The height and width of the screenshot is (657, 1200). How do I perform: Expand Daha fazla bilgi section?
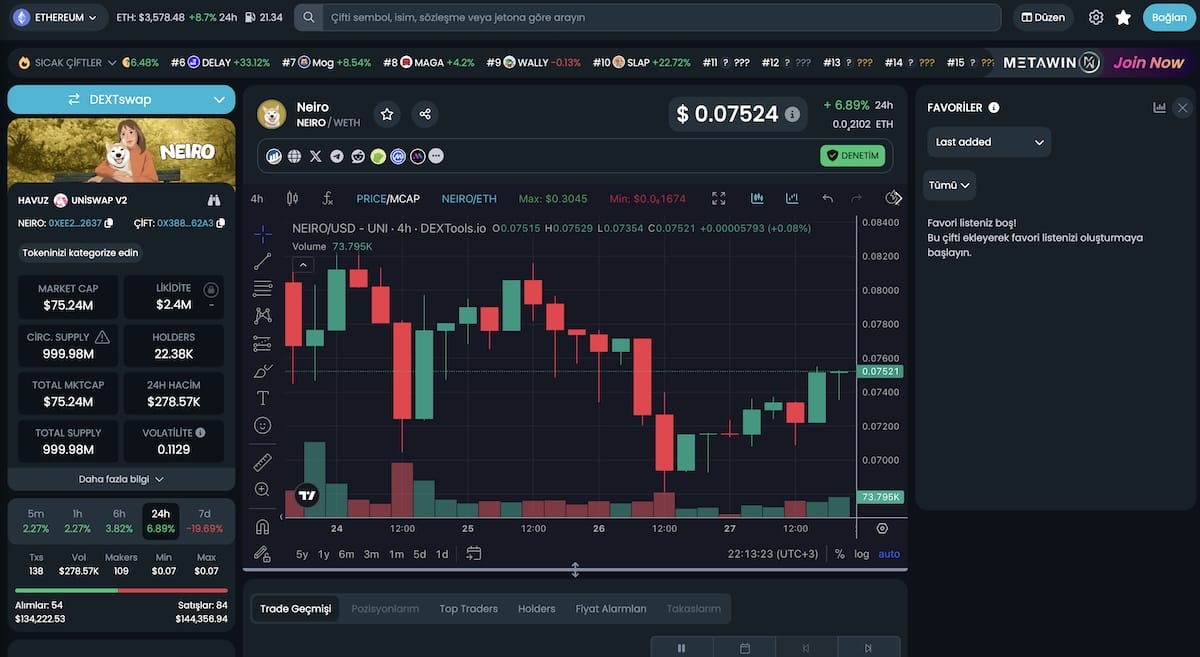(x=121, y=479)
